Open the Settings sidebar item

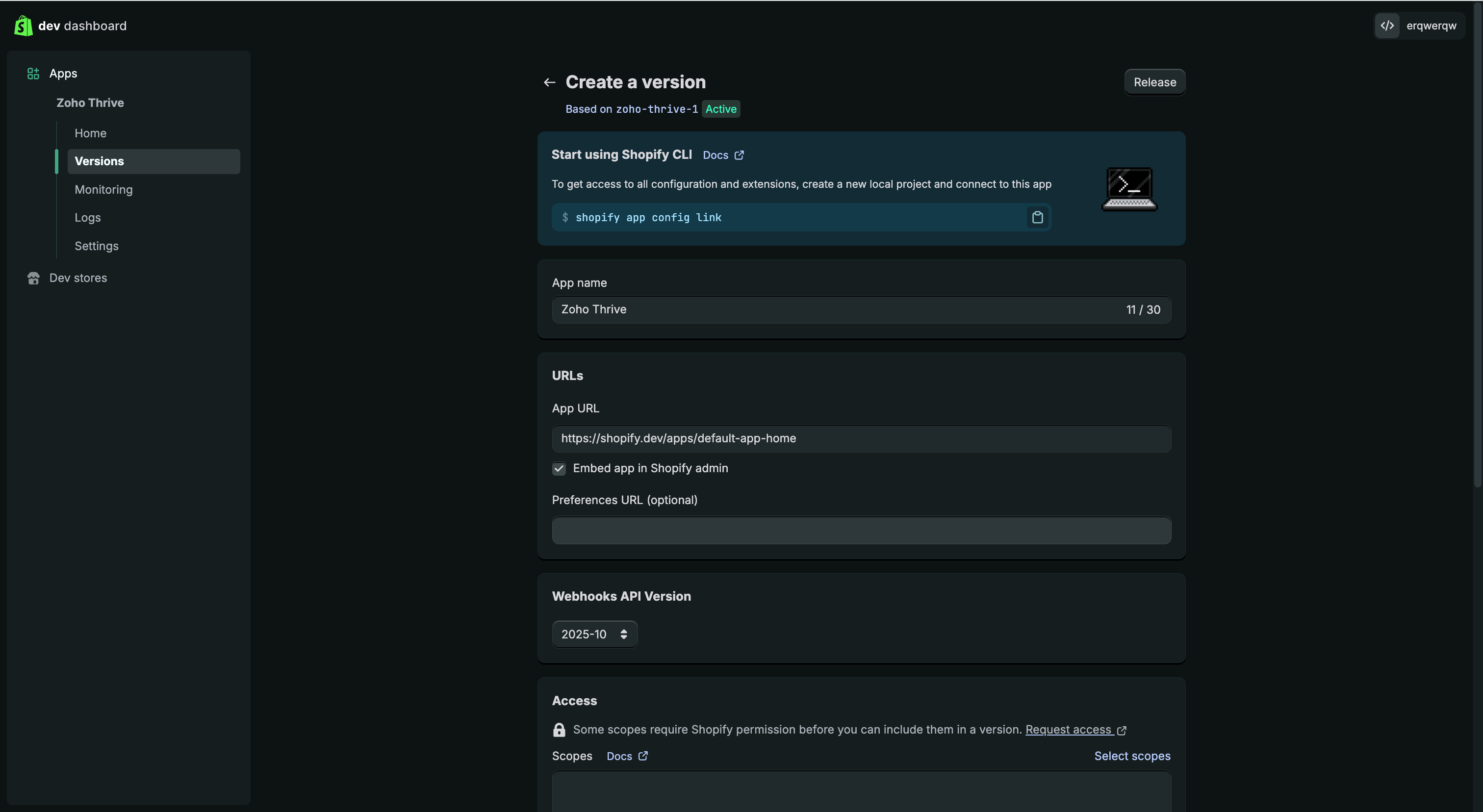click(x=97, y=246)
